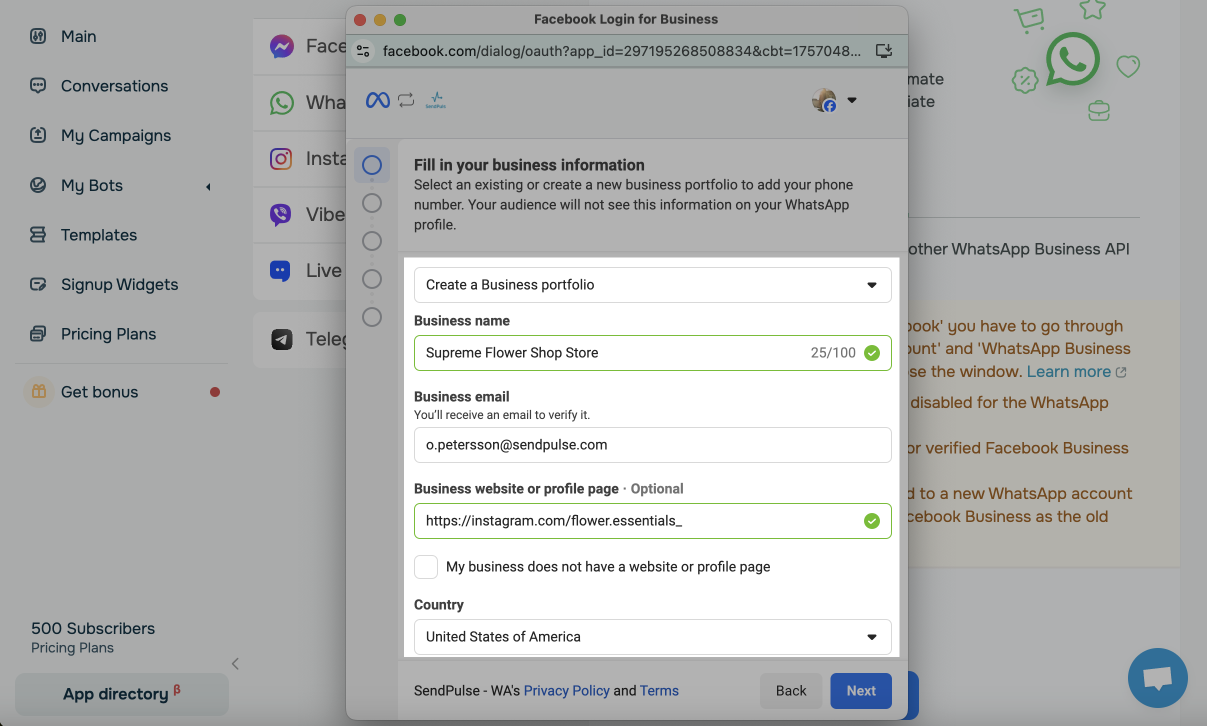
Task: Click the Business email input field
Action: (652, 445)
